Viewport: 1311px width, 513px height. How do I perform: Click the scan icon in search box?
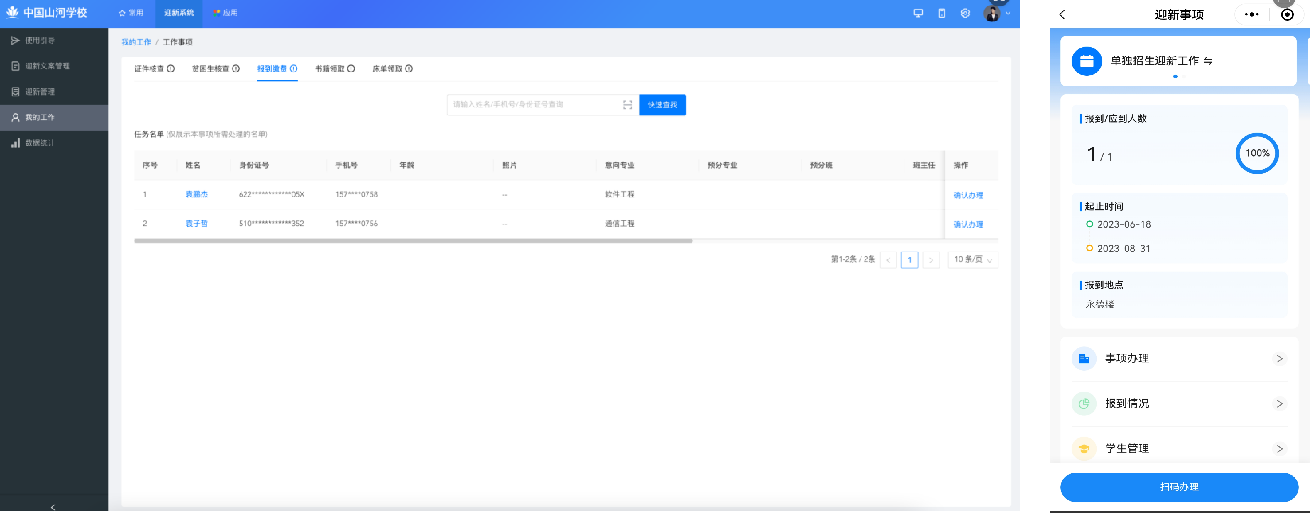point(627,104)
